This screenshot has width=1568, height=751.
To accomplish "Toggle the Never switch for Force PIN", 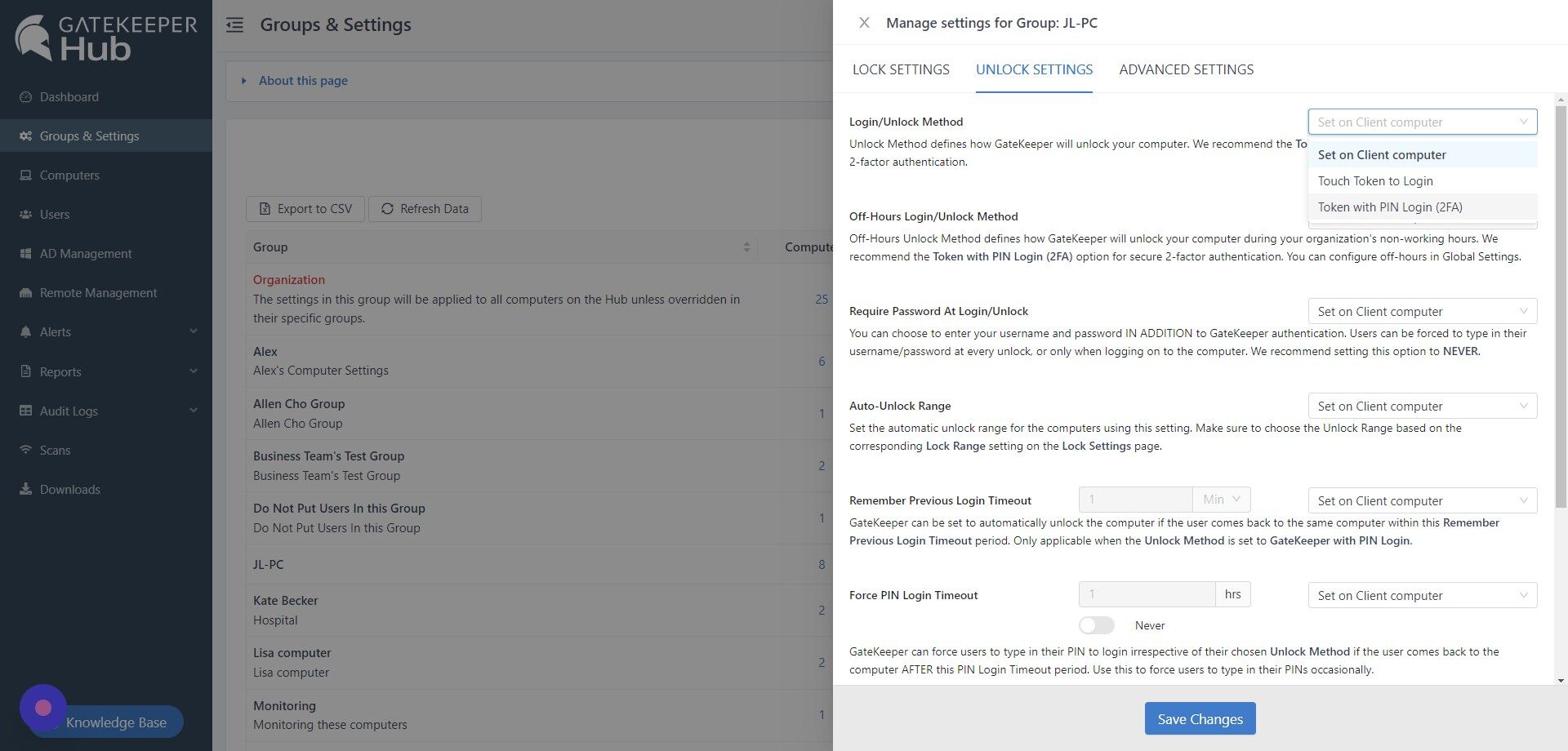I will click(x=1096, y=625).
